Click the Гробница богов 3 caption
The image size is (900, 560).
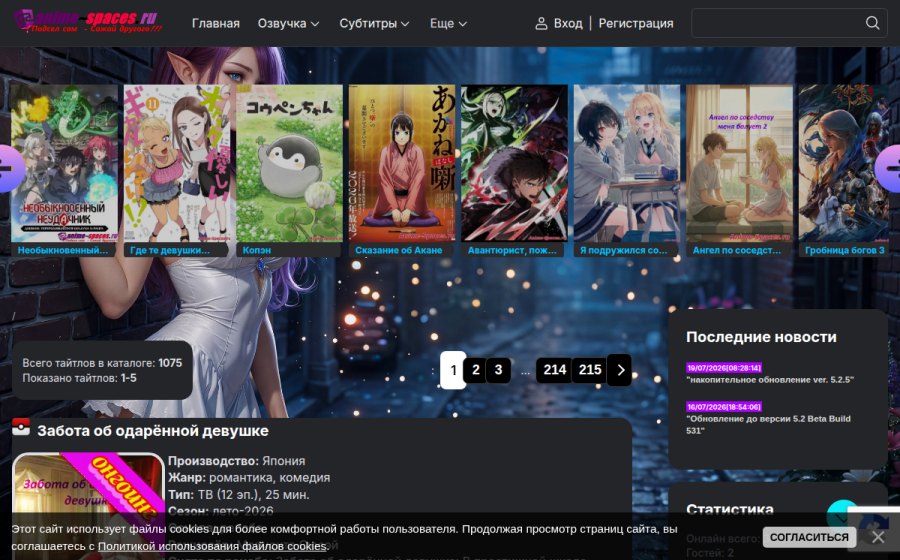844,250
